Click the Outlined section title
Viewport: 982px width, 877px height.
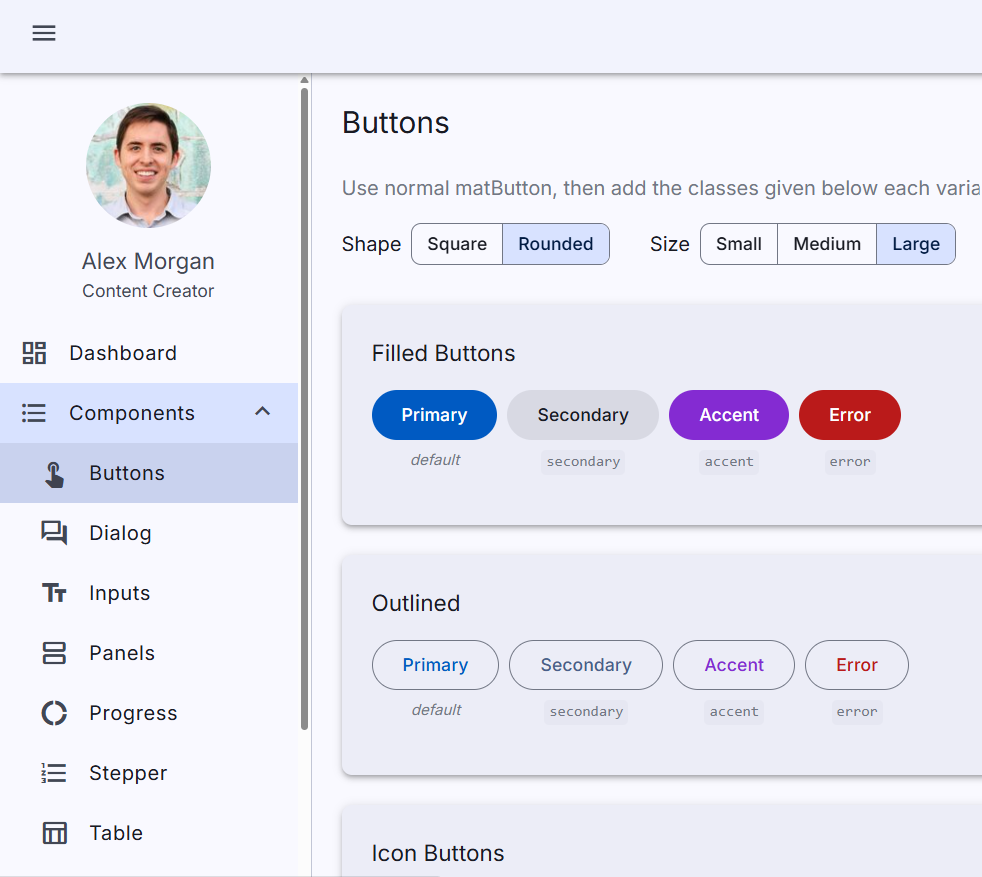(416, 603)
